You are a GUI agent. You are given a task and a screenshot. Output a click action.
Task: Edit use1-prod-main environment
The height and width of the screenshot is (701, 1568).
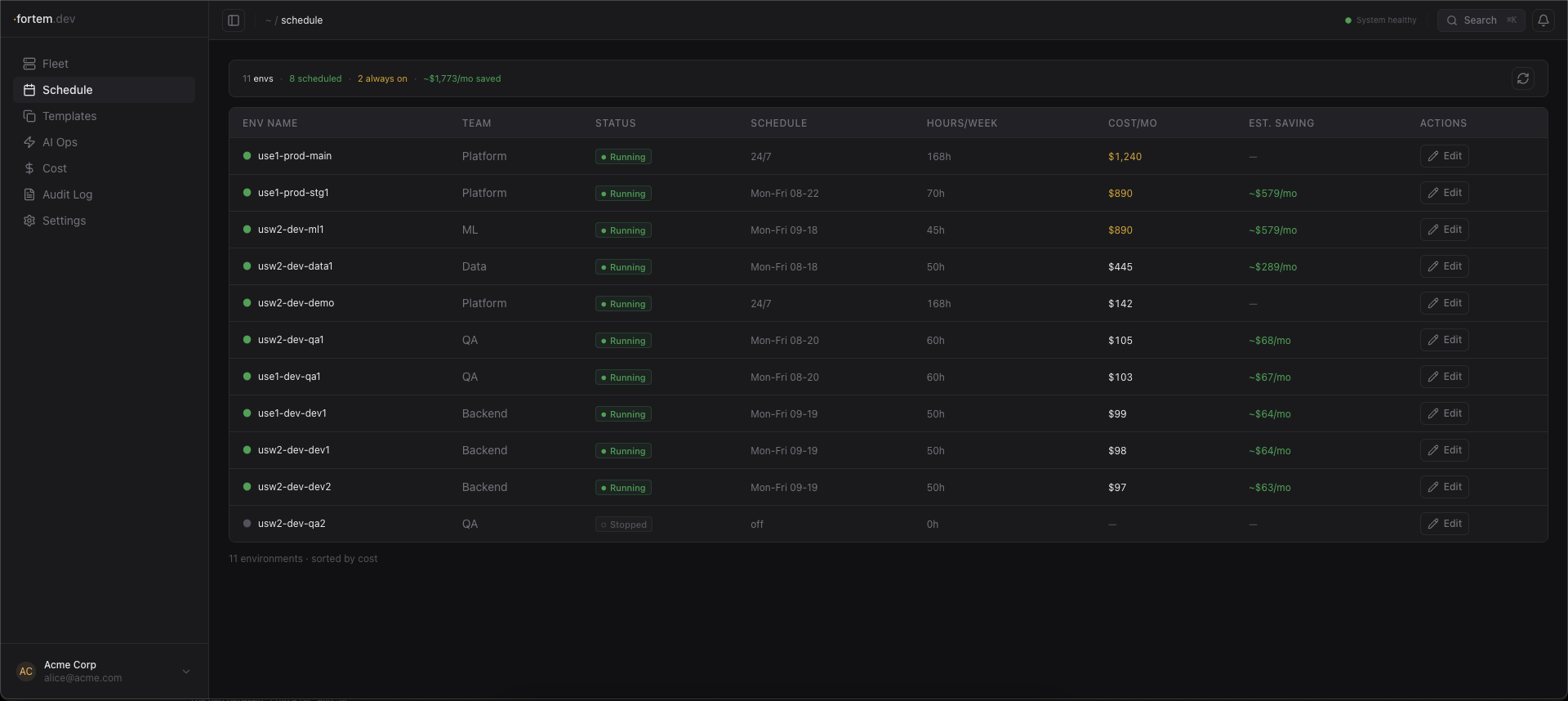(1444, 156)
